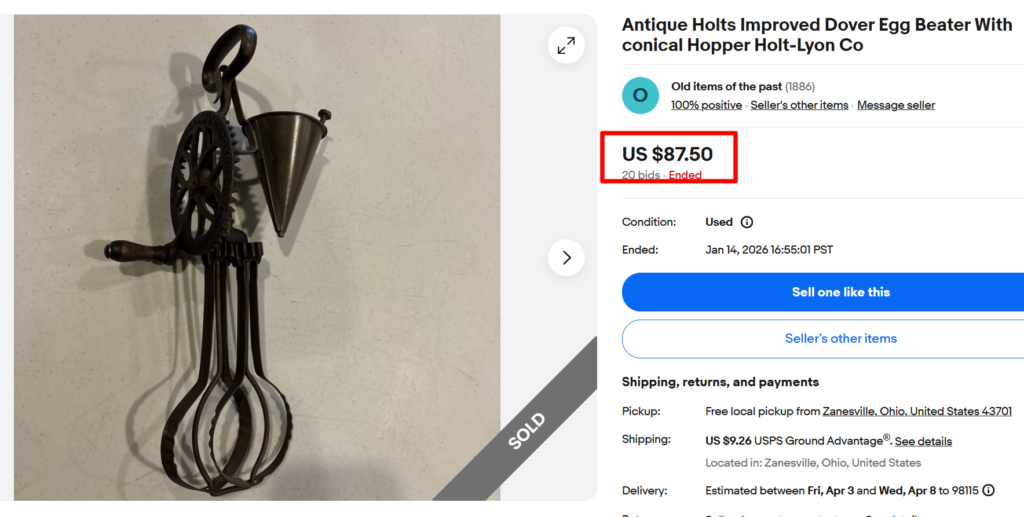
Task: Show next photo with right arrow
Action: (x=566, y=258)
